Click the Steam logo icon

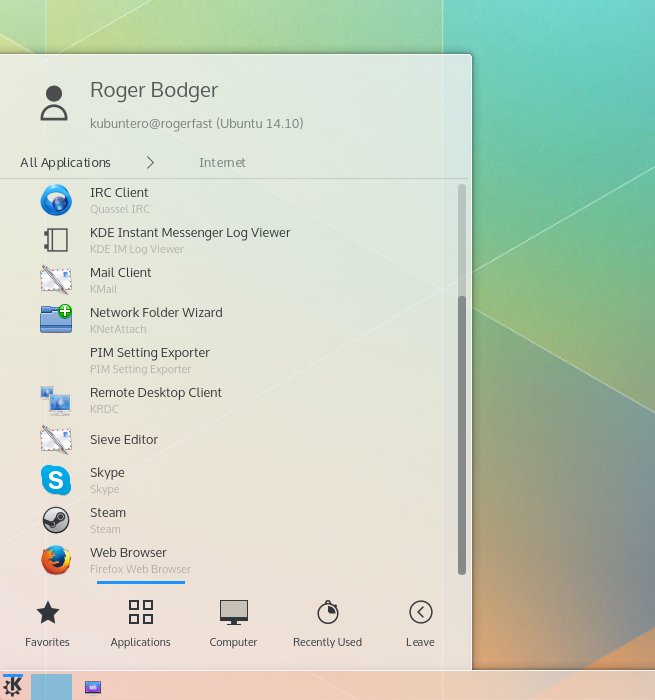pos(56,520)
